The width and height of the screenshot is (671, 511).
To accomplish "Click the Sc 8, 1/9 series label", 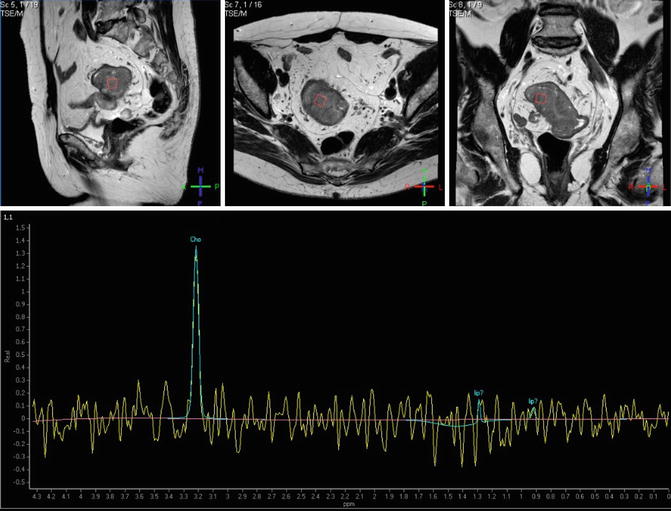I will (x=474, y=6).
